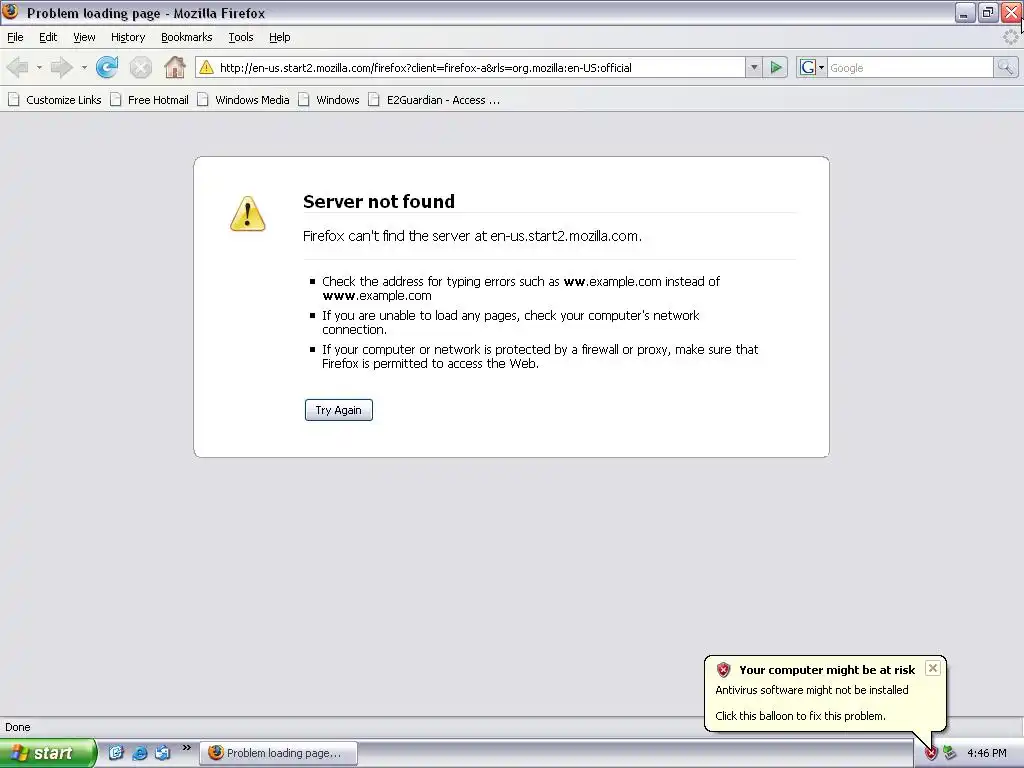
Task: Open the Windows Start menu
Action: (x=48, y=753)
